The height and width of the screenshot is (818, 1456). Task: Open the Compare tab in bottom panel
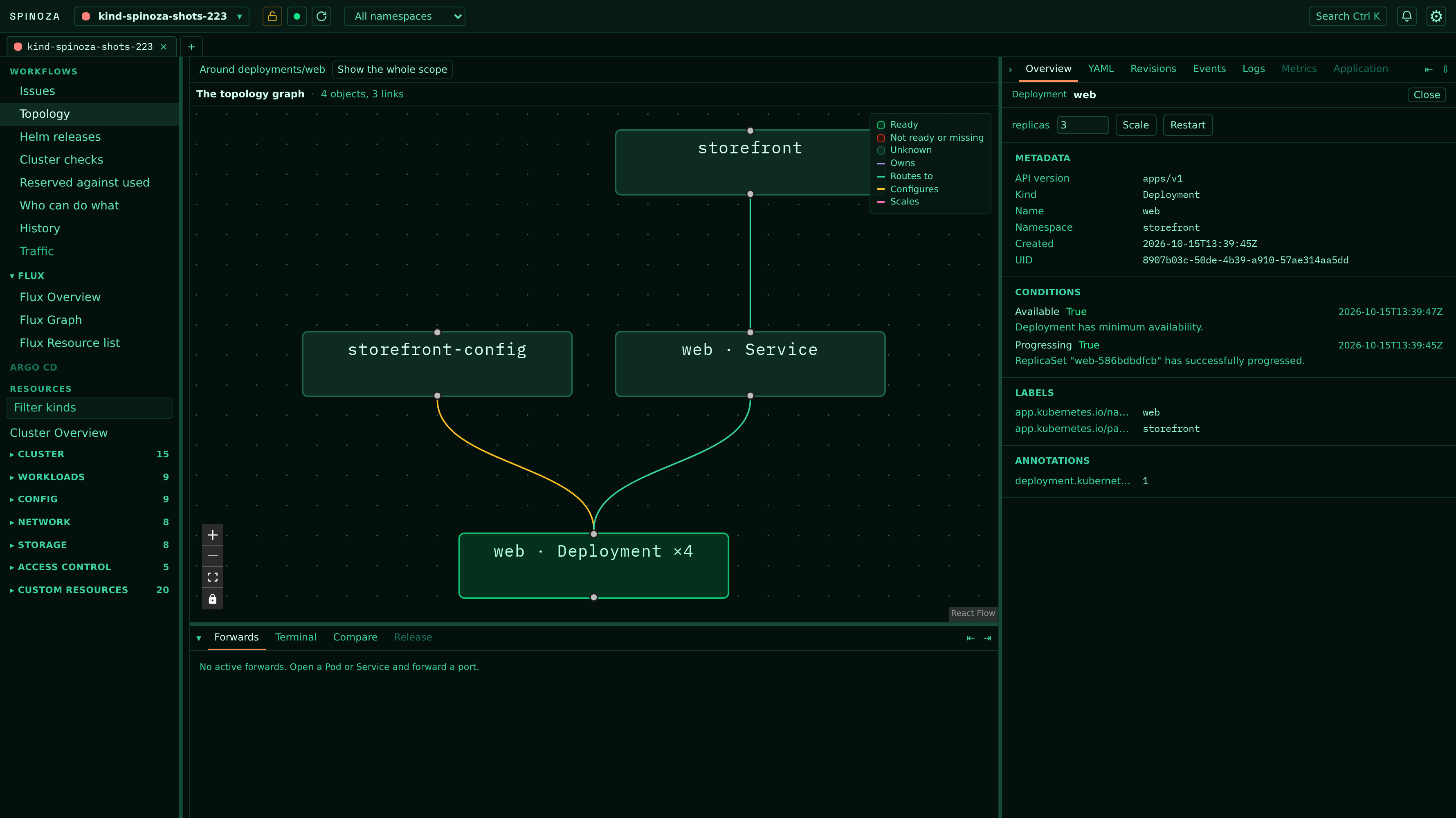click(355, 637)
